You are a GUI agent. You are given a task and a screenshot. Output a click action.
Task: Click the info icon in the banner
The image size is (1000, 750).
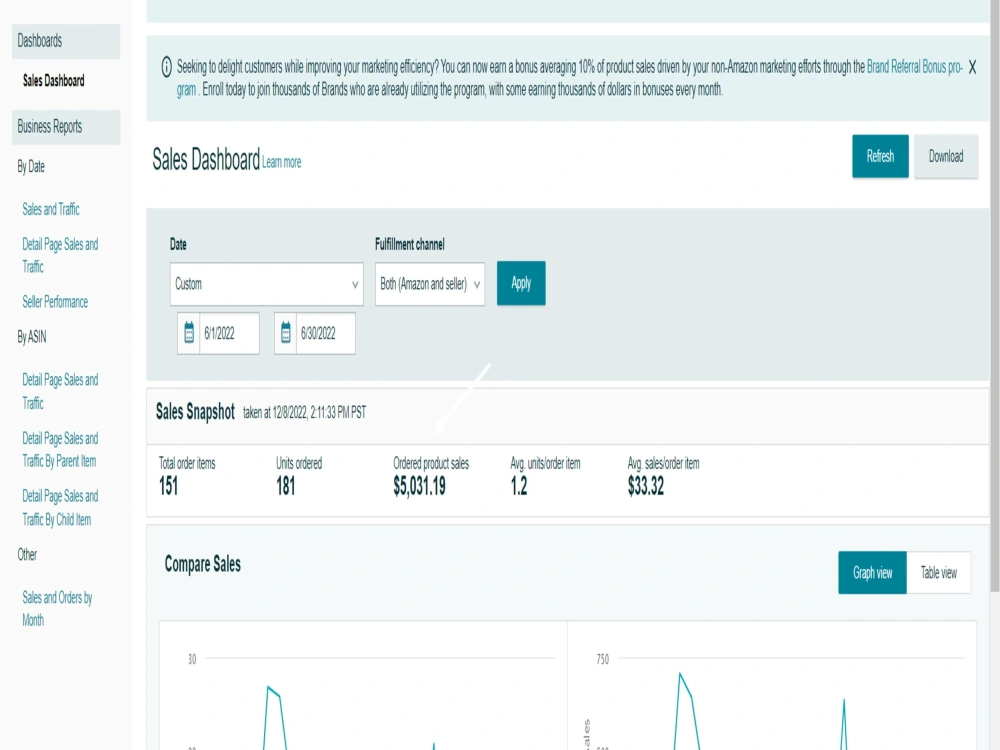tap(166, 67)
